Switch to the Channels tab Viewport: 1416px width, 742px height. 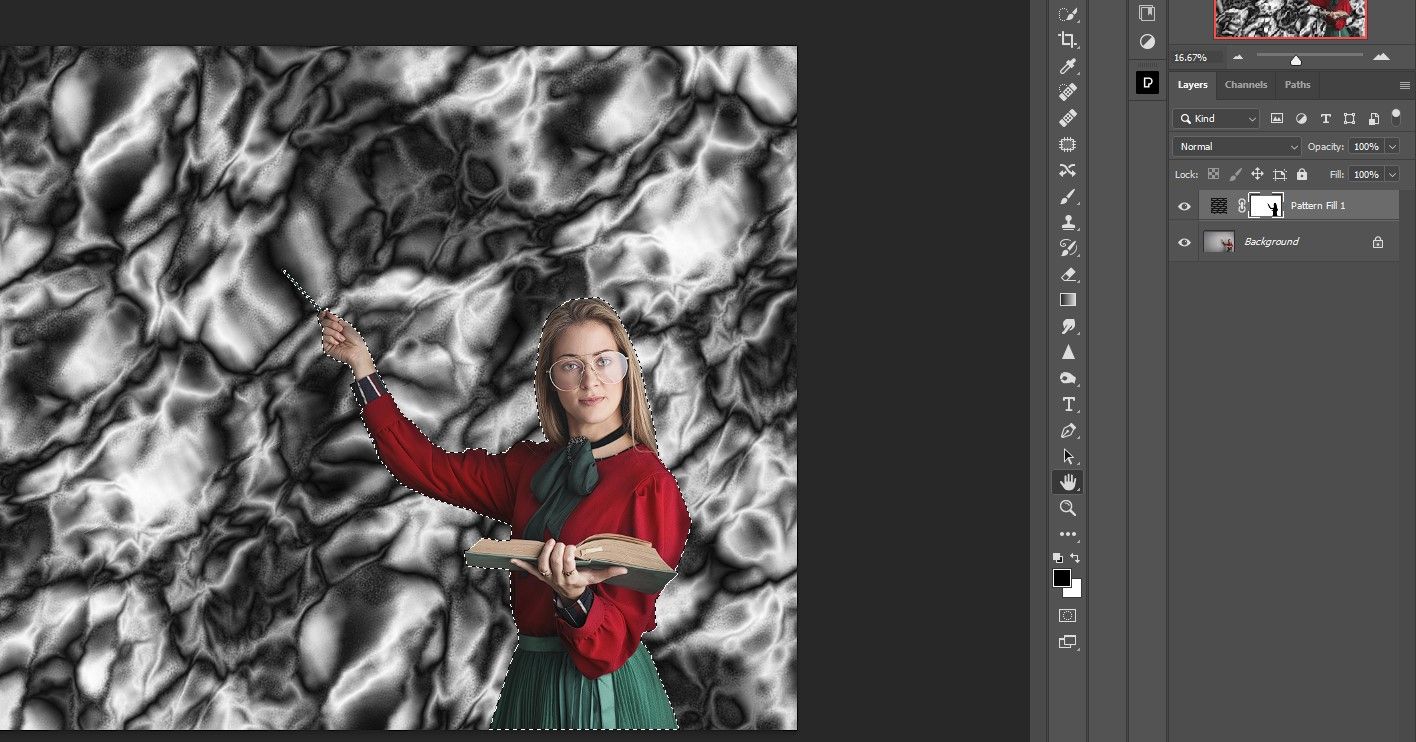tap(1246, 85)
